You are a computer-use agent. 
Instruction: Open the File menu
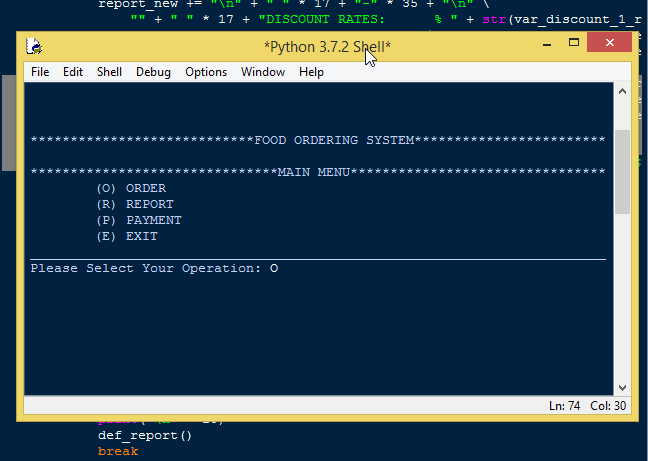[x=40, y=72]
